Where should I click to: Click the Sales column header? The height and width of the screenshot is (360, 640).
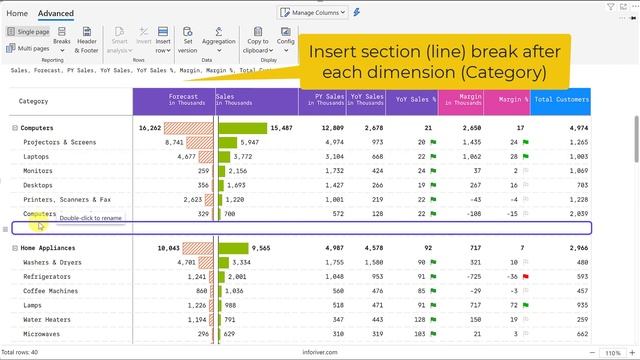click(257, 101)
